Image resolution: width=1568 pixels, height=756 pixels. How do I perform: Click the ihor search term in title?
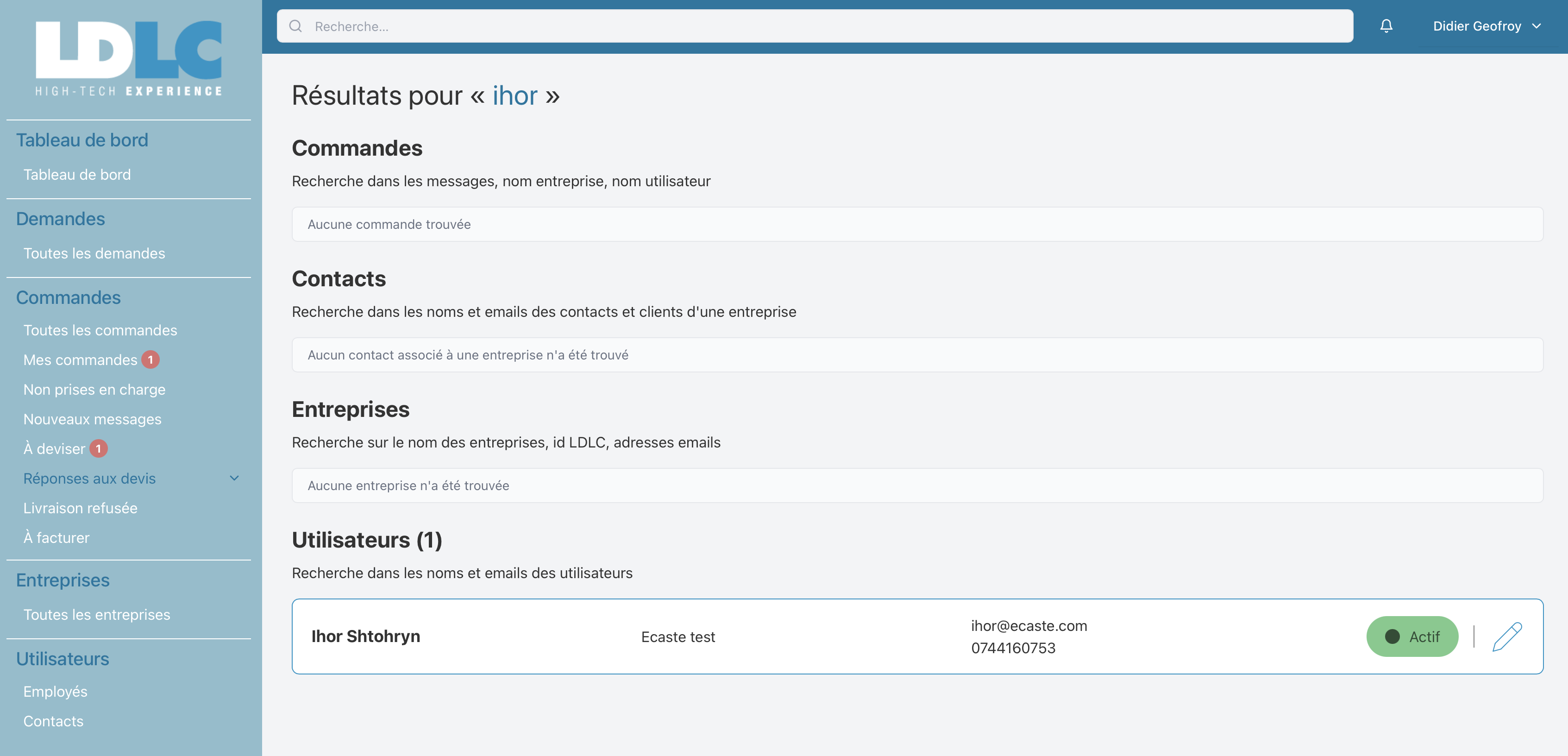coord(515,95)
